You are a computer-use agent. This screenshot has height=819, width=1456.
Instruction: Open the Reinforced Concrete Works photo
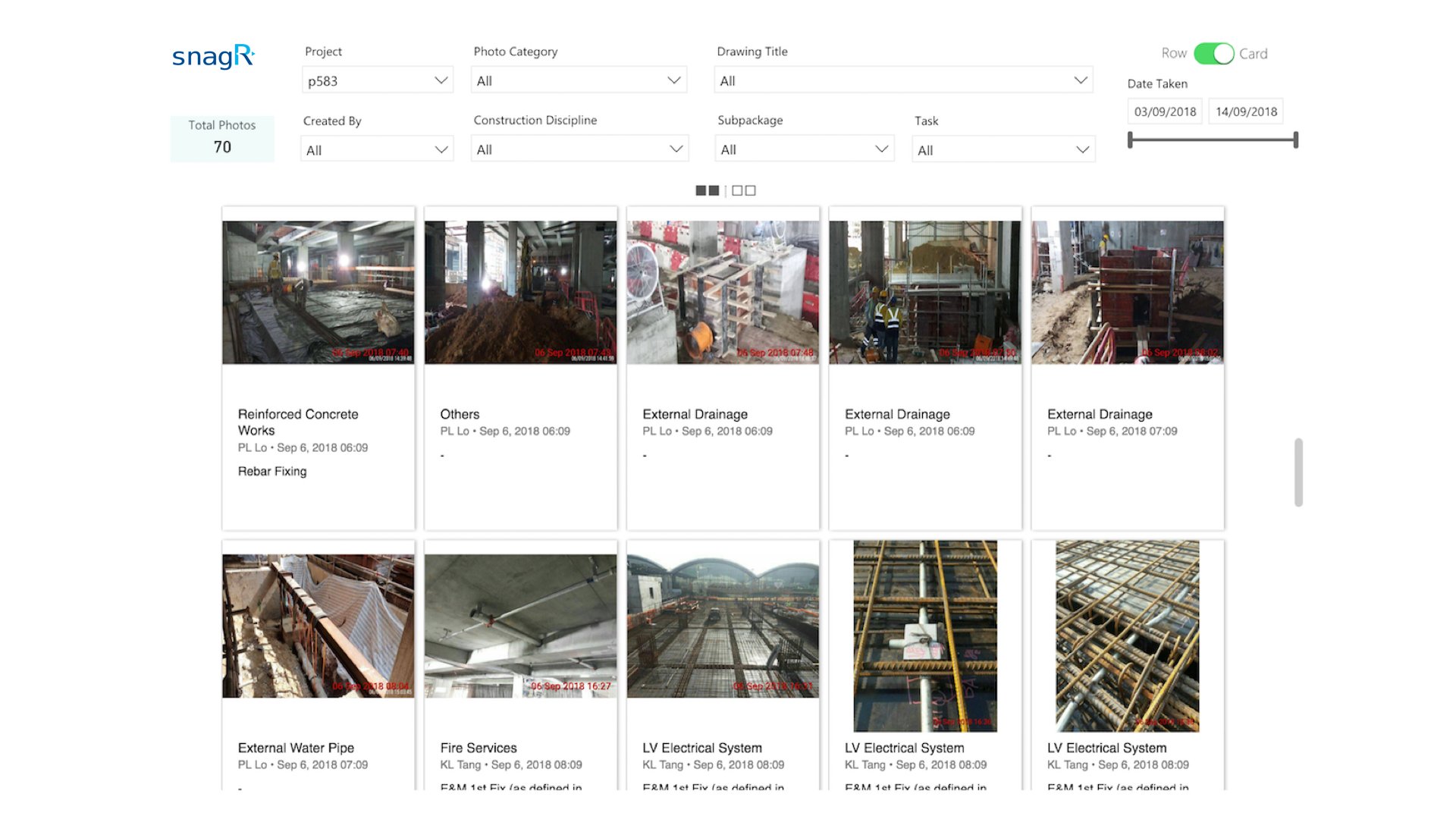pos(318,293)
